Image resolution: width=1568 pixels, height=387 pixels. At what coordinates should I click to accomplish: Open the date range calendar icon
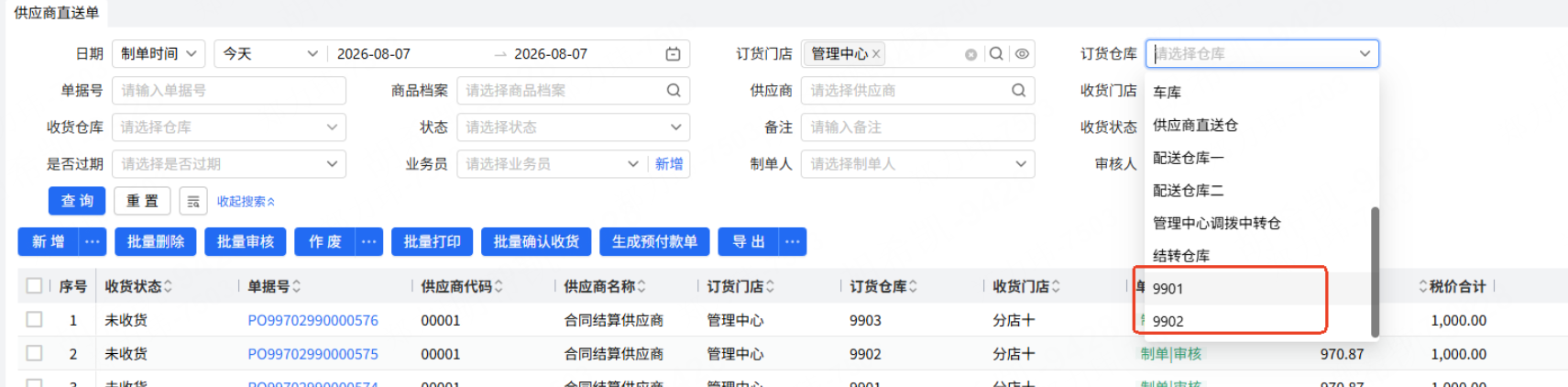click(x=673, y=54)
